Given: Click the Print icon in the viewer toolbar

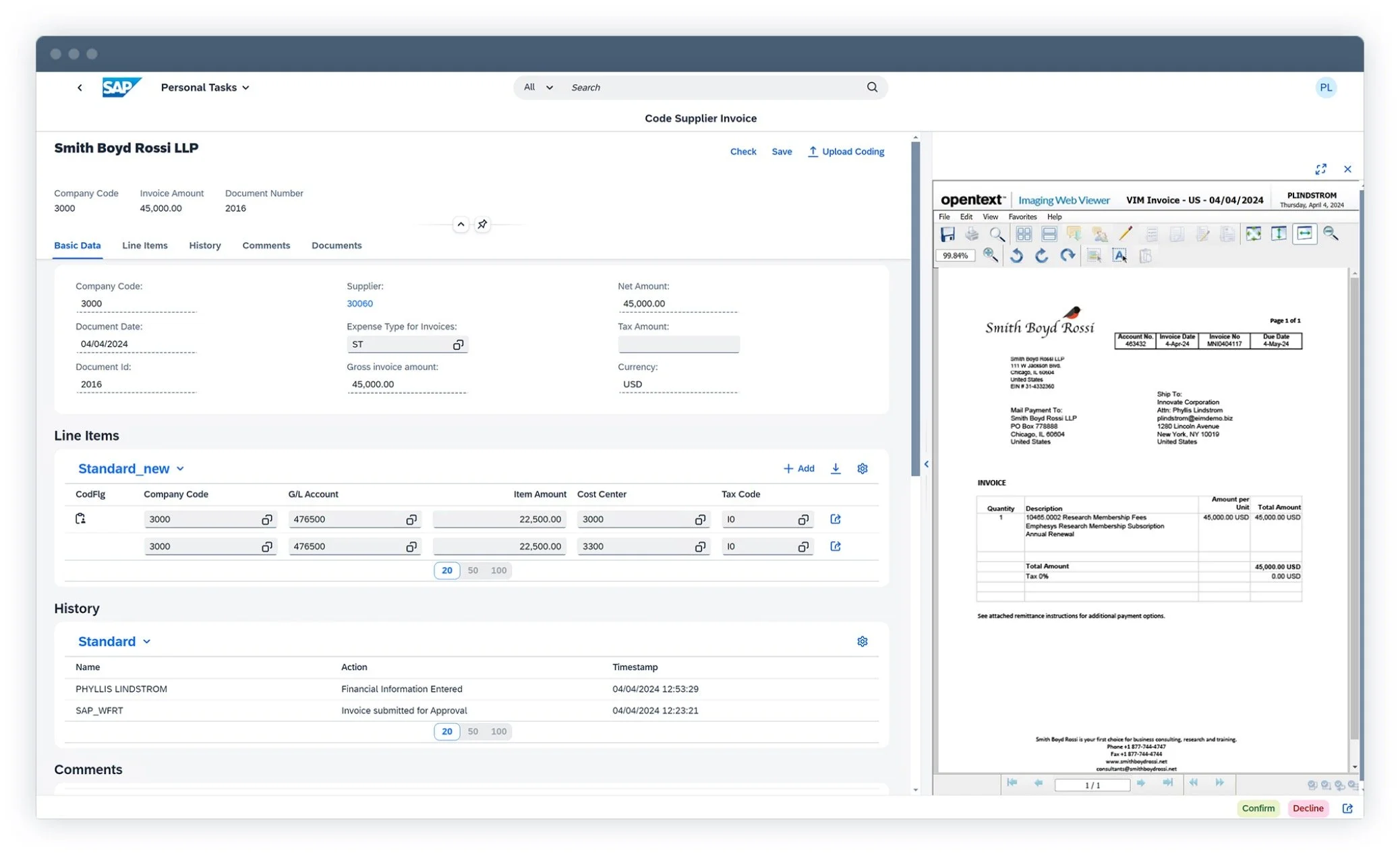Looking at the screenshot, I should (x=972, y=234).
